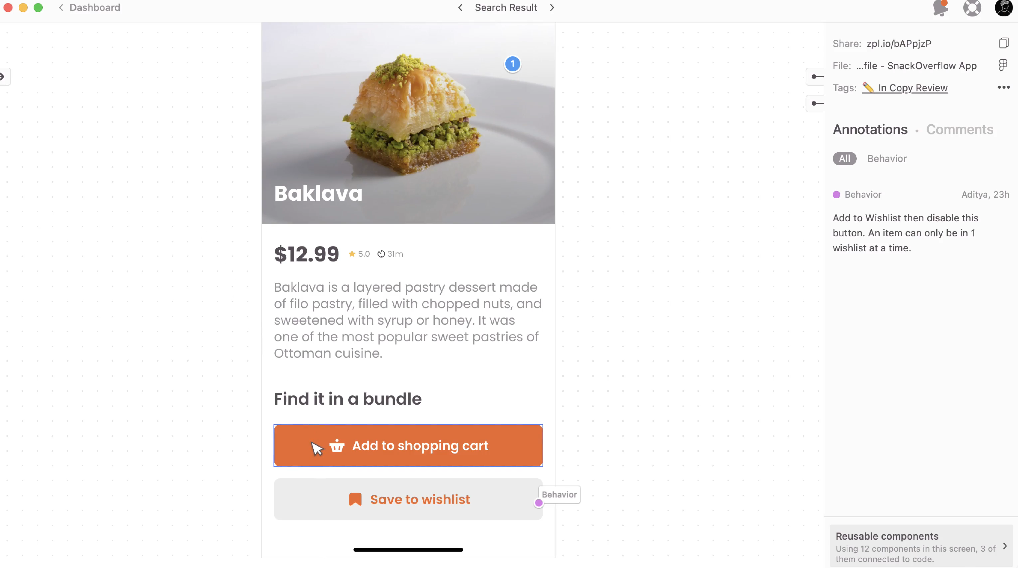The height and width of the screenshot is (568, 1018).
Task: Open the user profile avatar
Action: (1003, 8)
